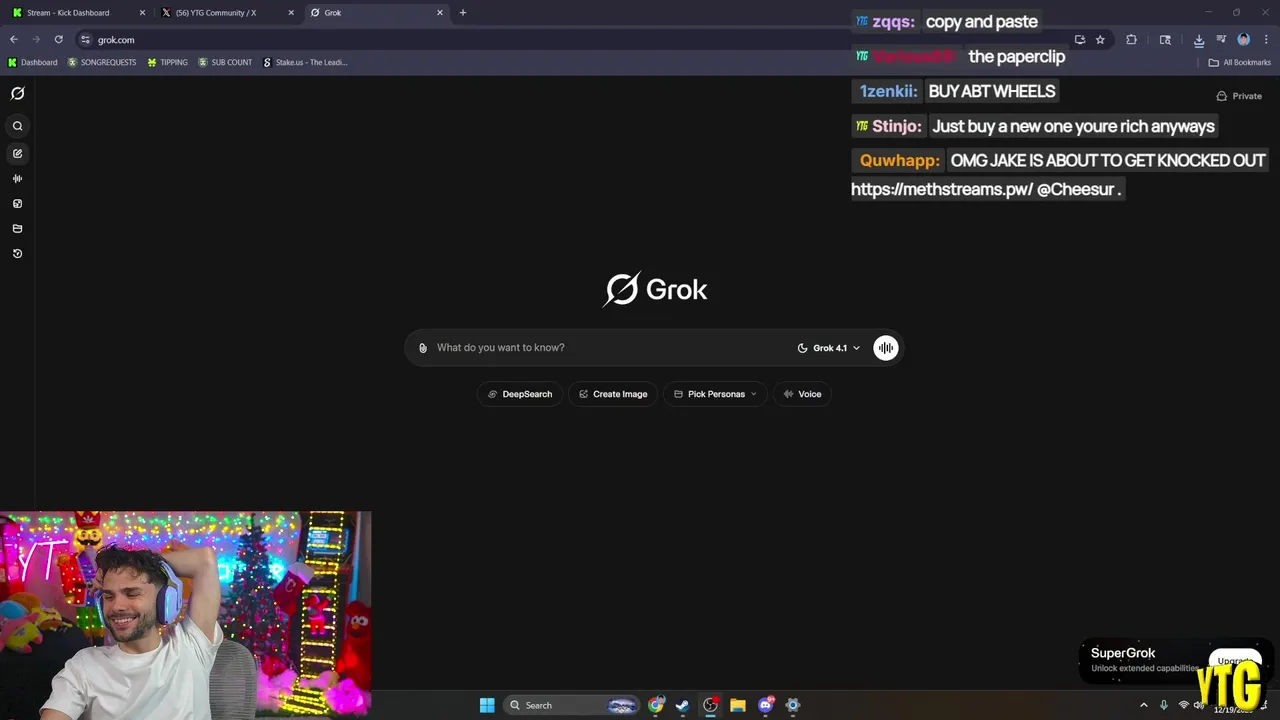Viewport: 1280px width, 720px height.
Task: Open the SUB COUNT bookmark
Action: tap(225, 62)
